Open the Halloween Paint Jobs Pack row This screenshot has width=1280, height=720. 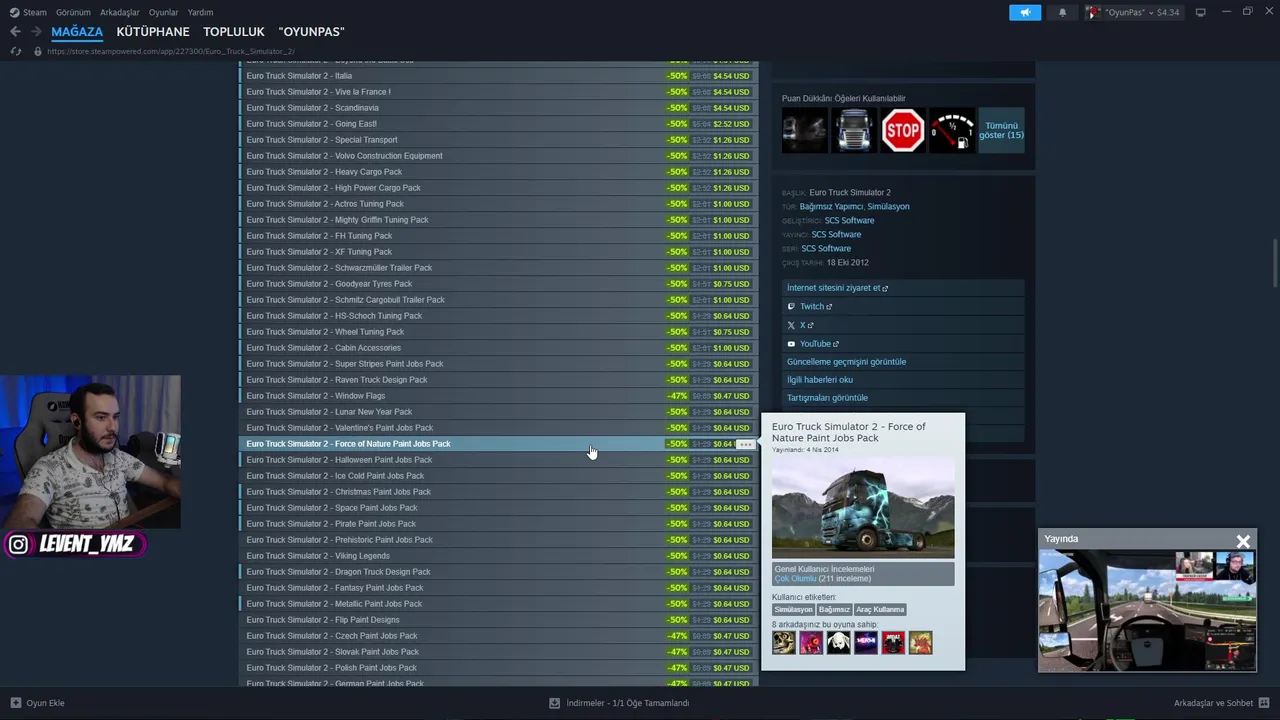pyautogui.click(x=498, y=460)
